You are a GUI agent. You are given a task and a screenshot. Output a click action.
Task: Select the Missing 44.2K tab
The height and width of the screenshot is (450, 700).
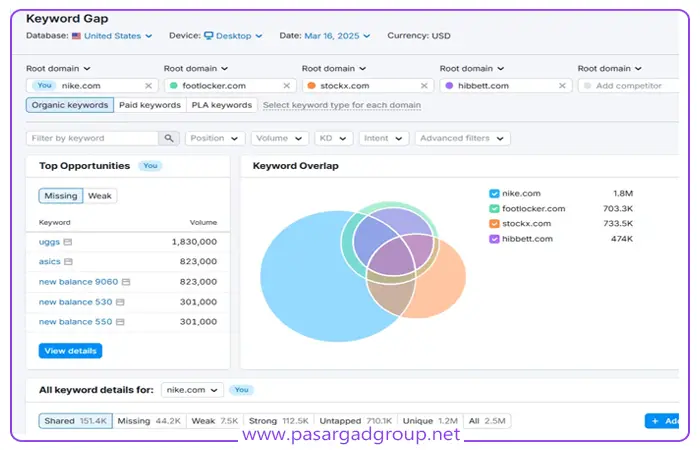point(149,421)
